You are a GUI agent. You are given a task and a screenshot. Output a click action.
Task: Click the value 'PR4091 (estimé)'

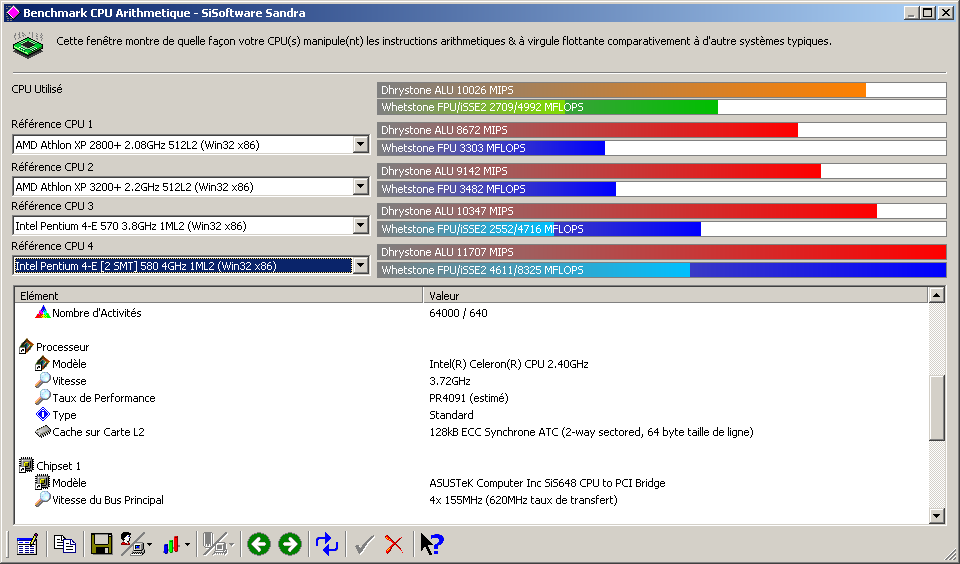[469, 398]
